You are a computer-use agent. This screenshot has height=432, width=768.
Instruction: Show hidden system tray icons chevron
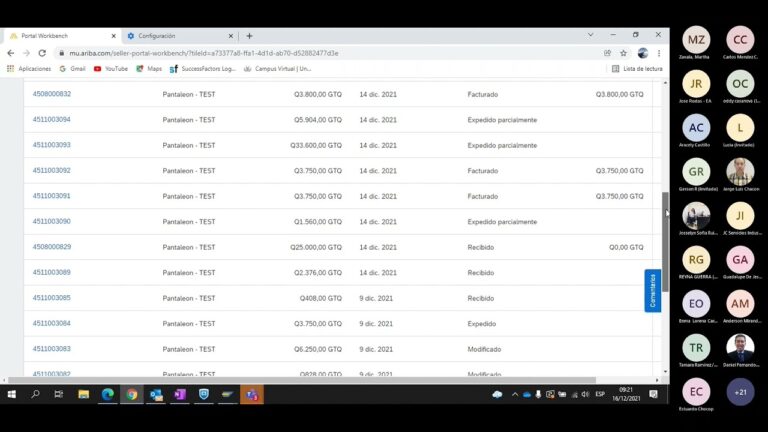coord(515,394)
